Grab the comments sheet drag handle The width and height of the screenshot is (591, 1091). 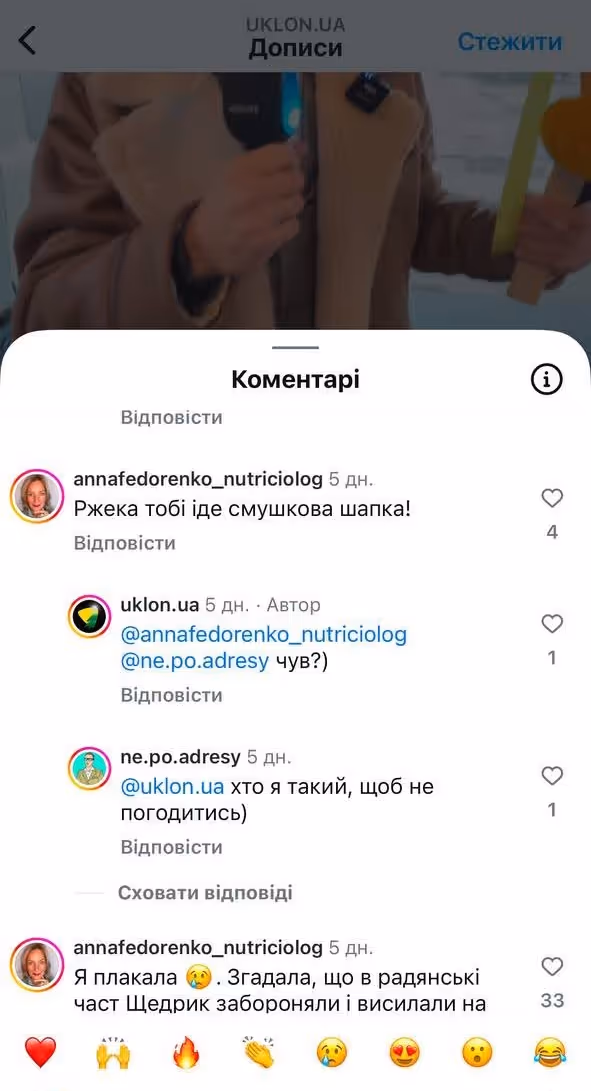(x=295, y=347)
